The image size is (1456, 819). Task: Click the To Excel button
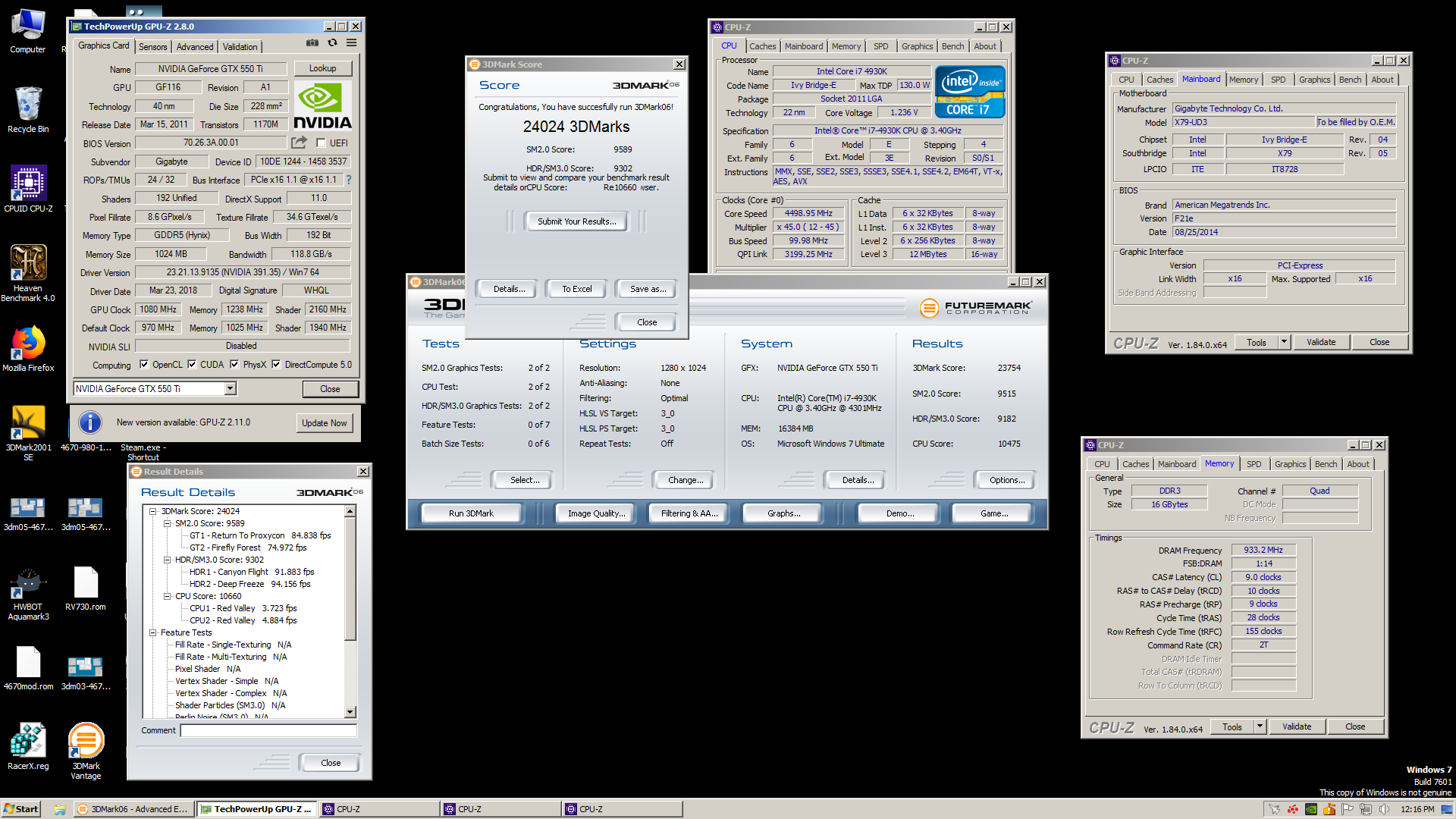577,289
